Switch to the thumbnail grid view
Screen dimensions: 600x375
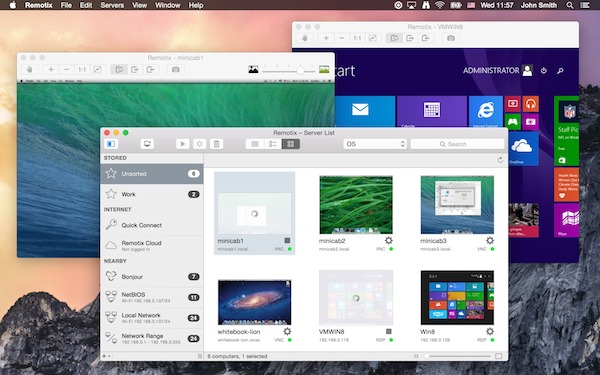[x=291, y=144]
